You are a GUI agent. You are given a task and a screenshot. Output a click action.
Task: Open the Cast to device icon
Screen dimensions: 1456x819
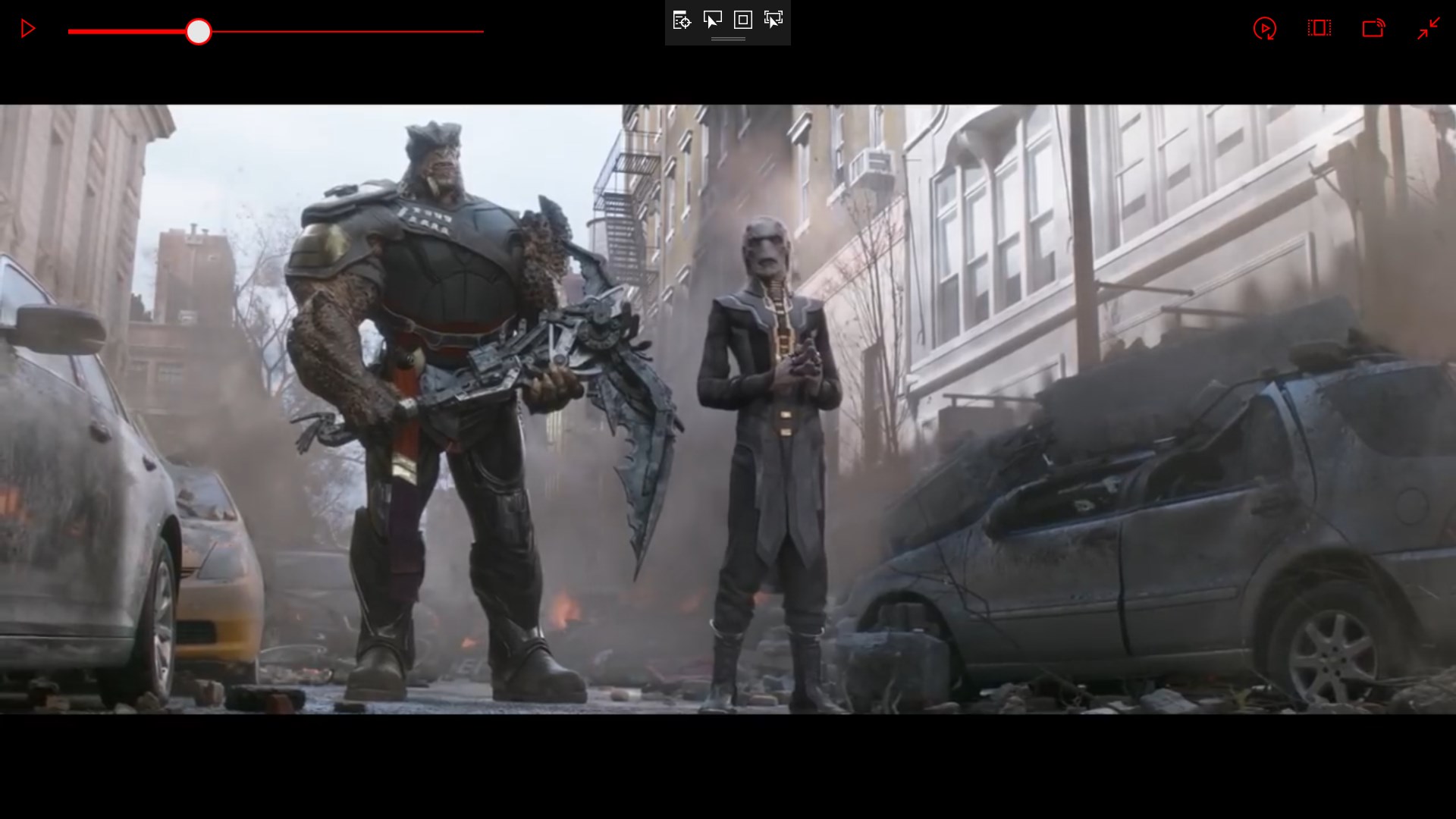coord(1373,29)
